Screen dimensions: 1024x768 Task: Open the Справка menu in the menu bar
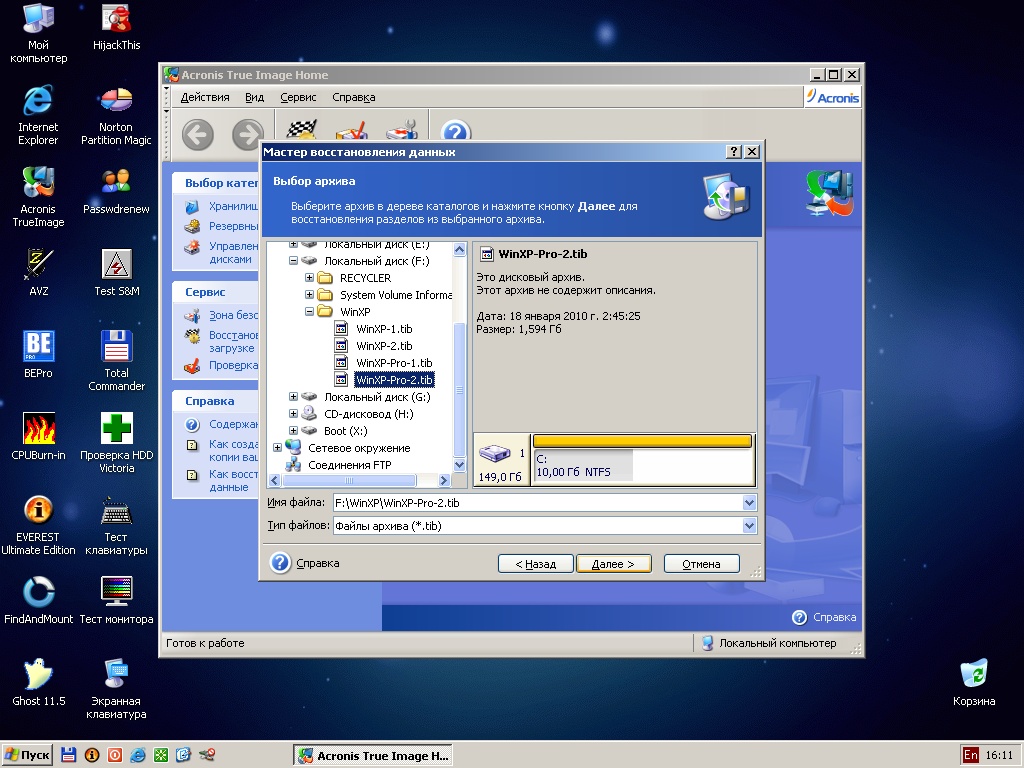click(353, 97)
